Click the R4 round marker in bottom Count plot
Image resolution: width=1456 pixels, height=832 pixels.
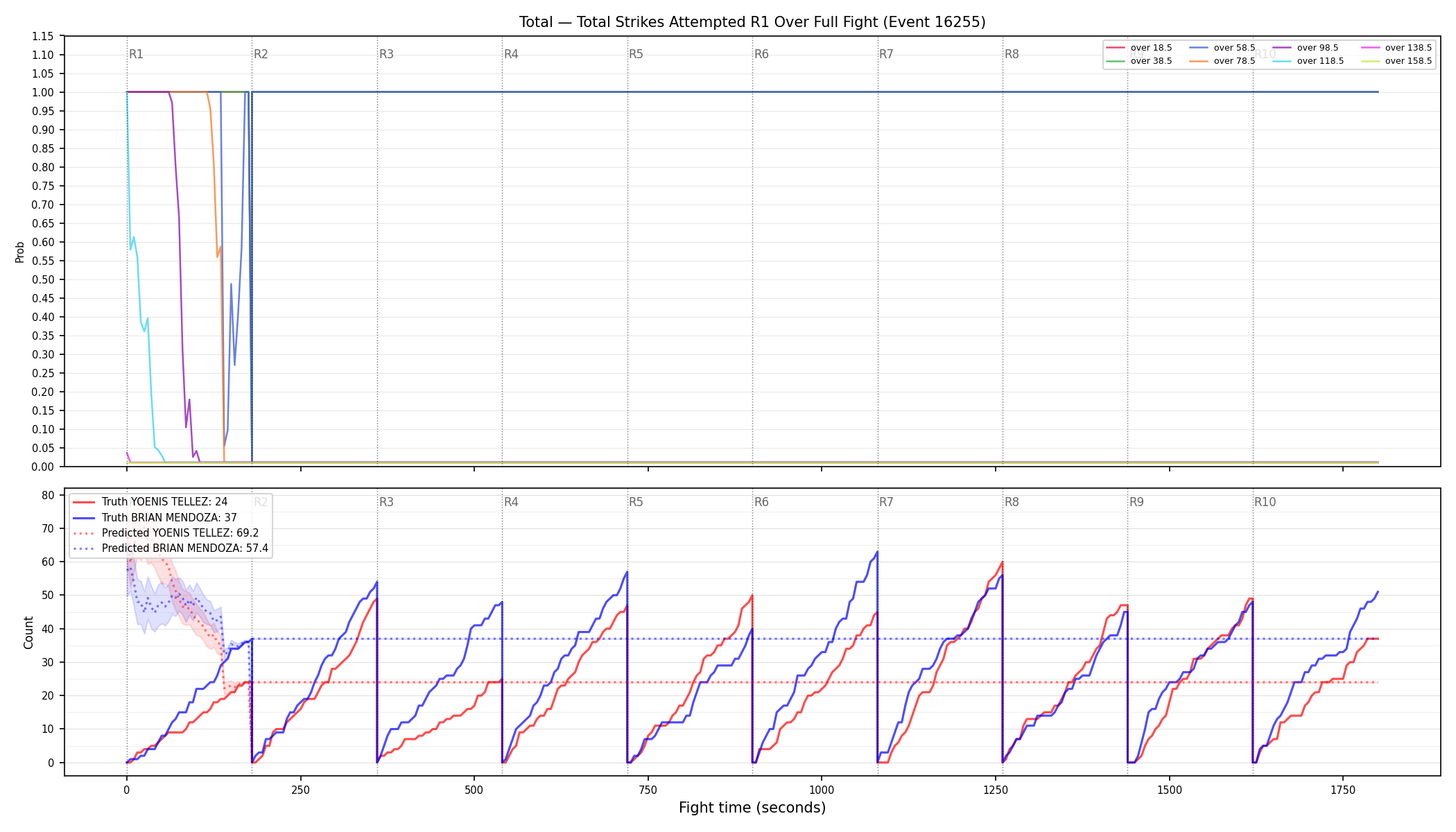511,502
